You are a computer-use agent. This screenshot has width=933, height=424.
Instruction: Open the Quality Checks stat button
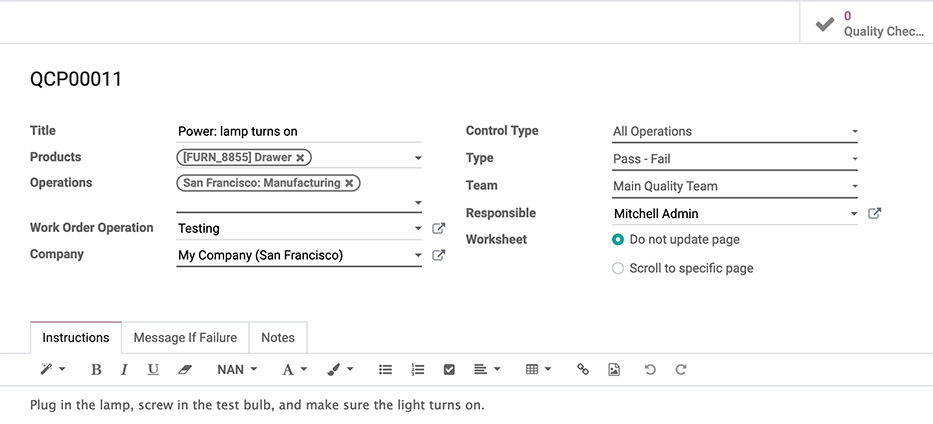867,23
